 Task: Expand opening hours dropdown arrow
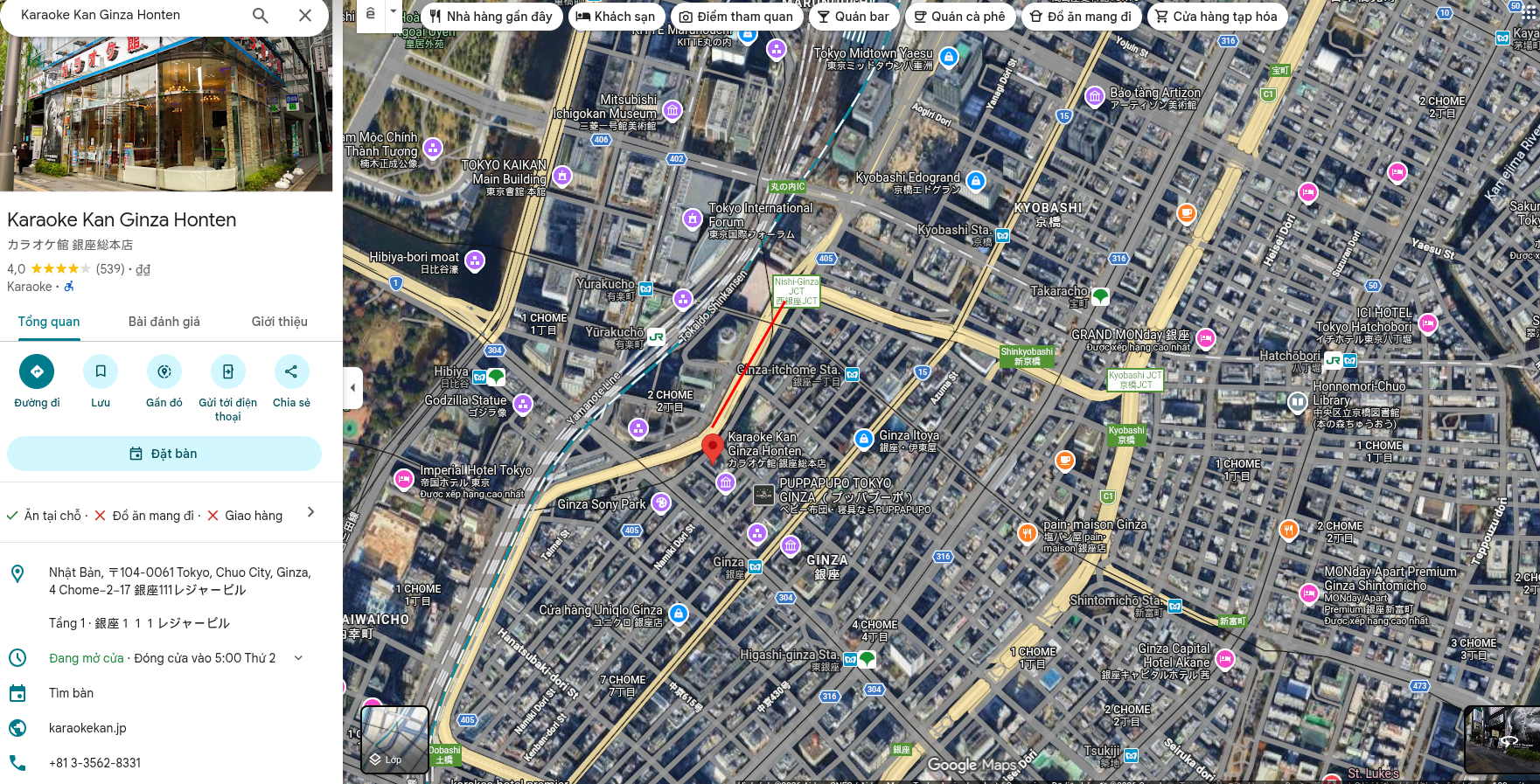(x=298, y=658)
